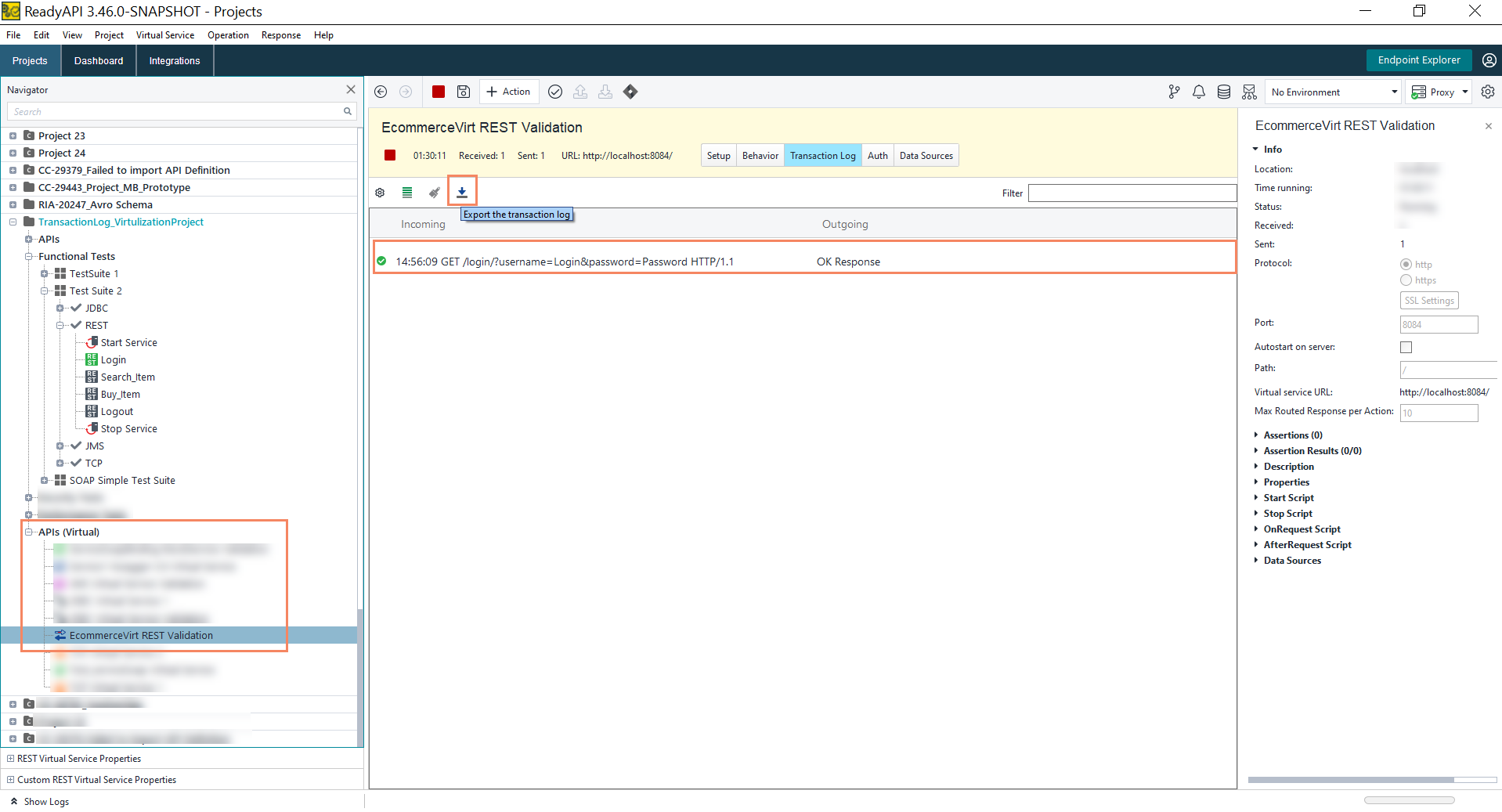Select the https protocol radio button
This screenshot has width=1502, height=812.
(1406, 280)
